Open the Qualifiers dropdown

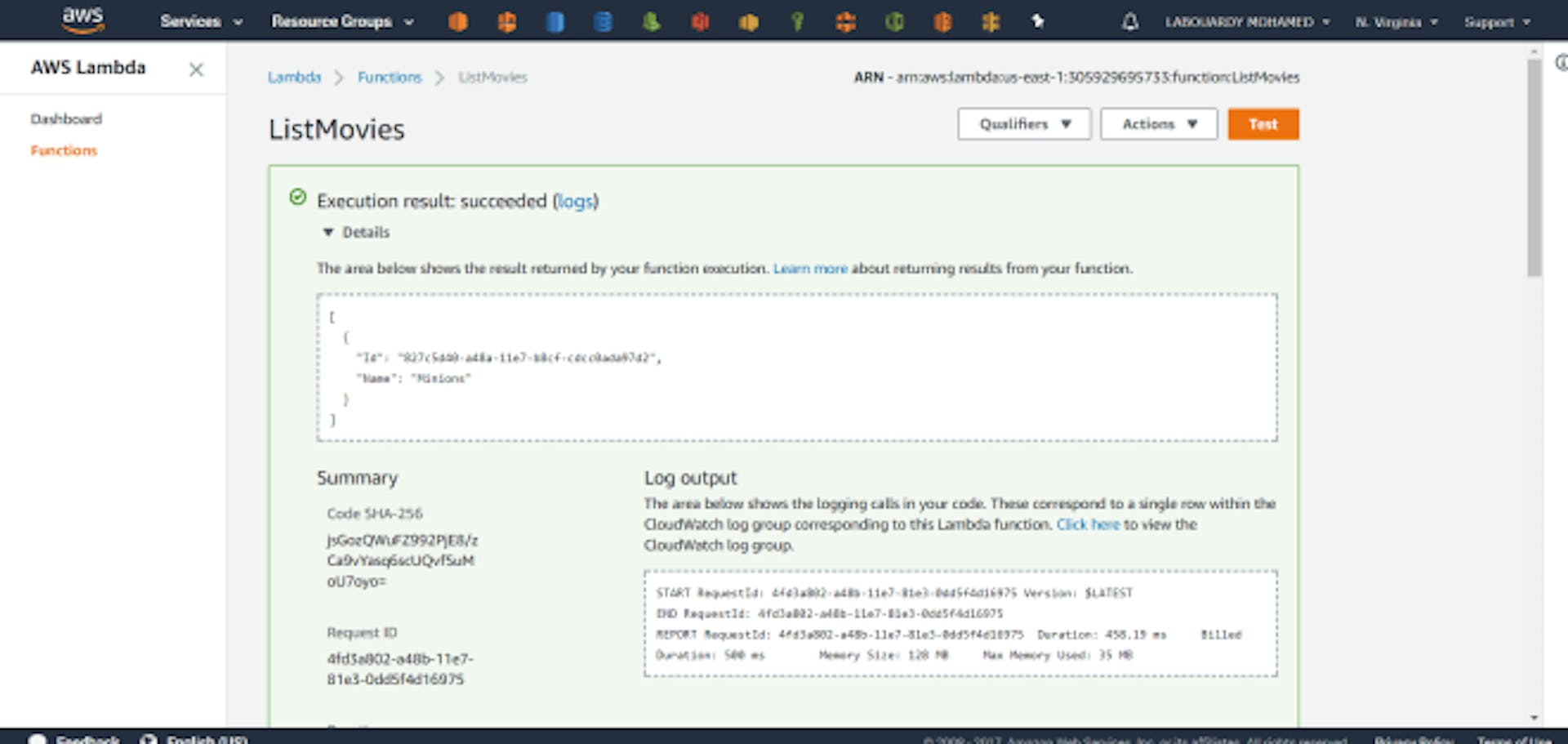pyautogui.click(x=1024, y=124)
